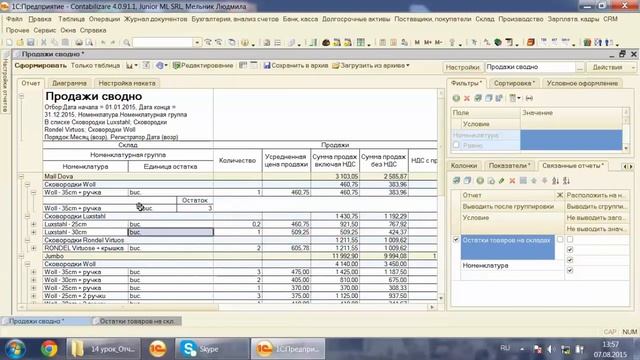The width and height of the screenshot is (640, 360).
Task: Click the green table grid toolbar icon
Action: 361,42
